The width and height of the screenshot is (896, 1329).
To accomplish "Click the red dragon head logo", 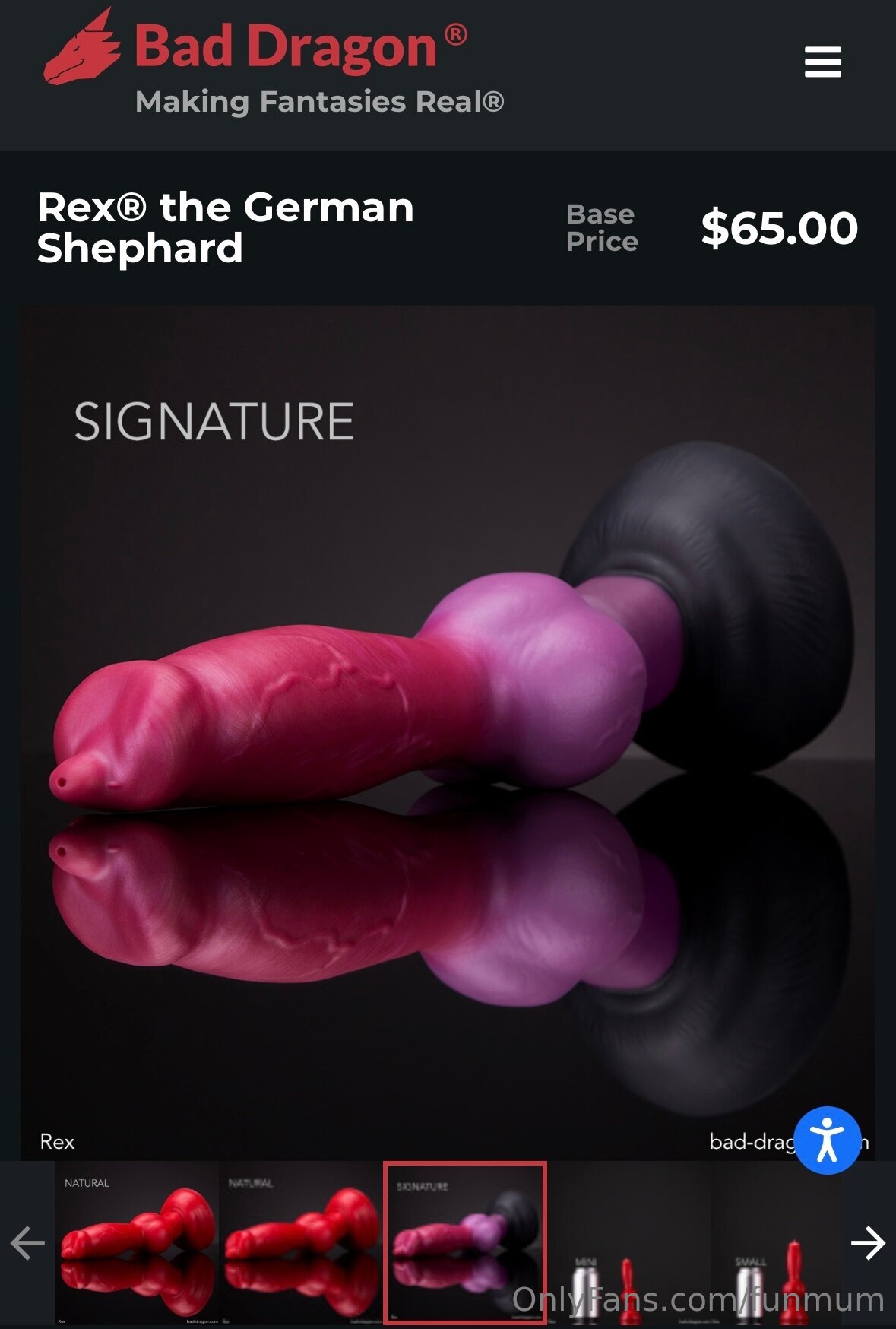I will point(82,46).
